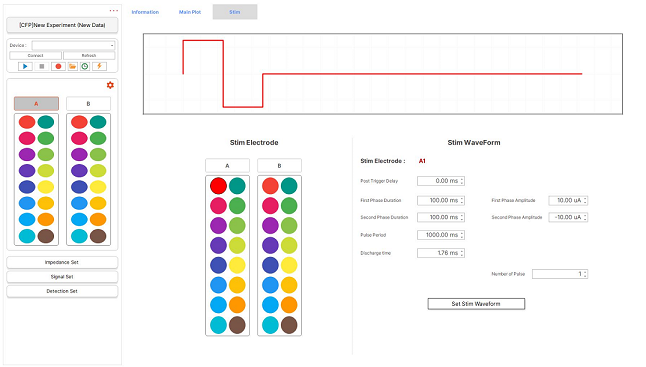This screenshot has width=646, height=367.
Task: Switch to the Main Plot tab
Action: coord(190,12)
